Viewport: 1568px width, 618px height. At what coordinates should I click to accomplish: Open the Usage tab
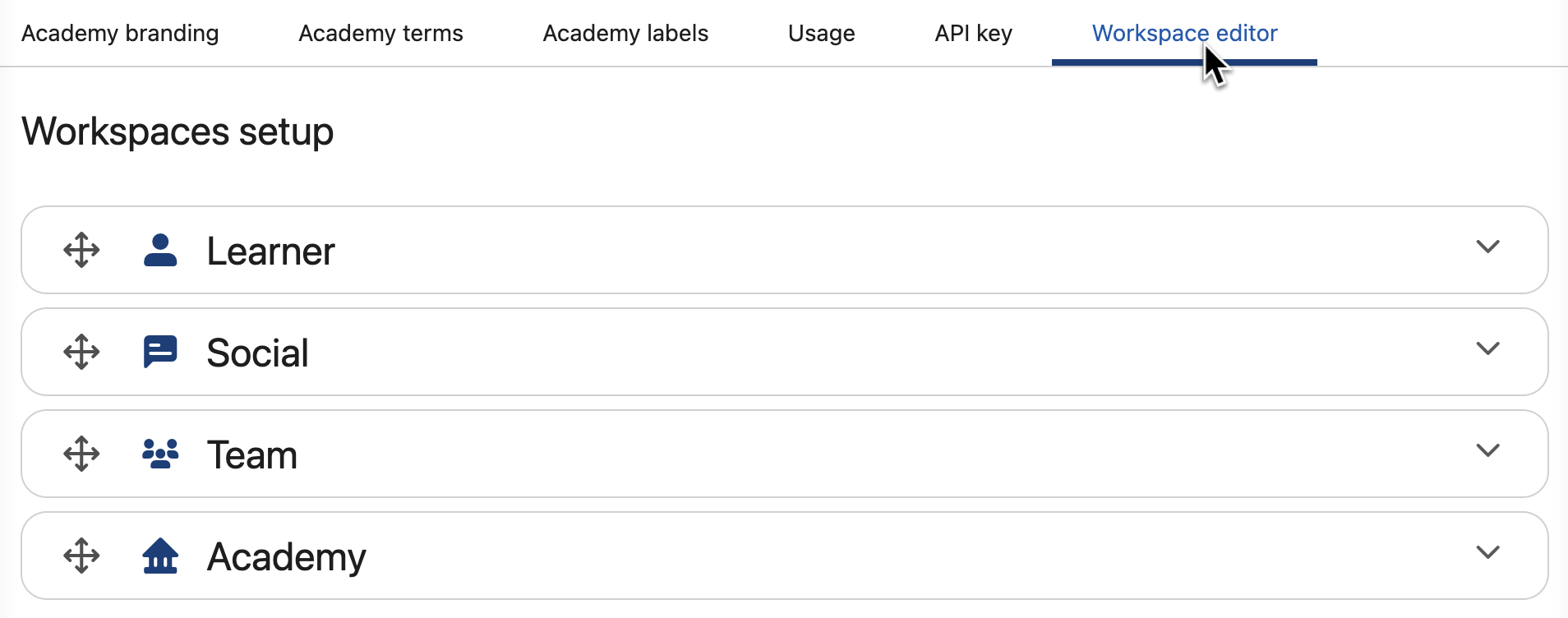tap(821, 33)
